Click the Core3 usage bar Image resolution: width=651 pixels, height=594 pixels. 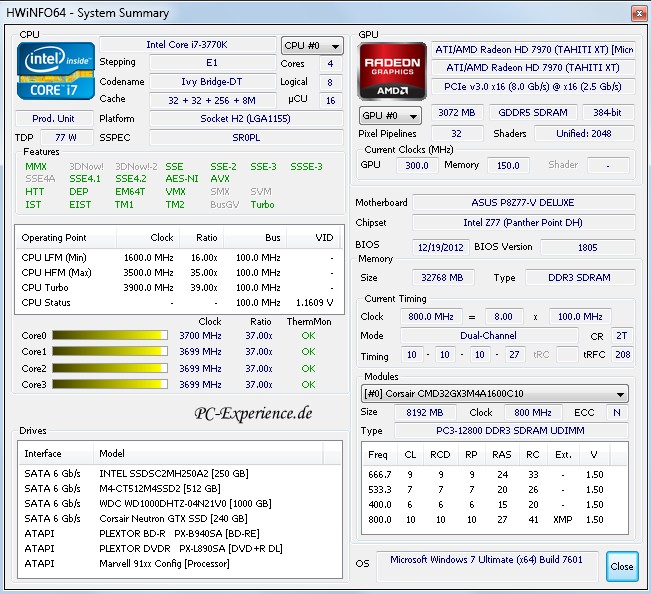[x=110, y=384]
